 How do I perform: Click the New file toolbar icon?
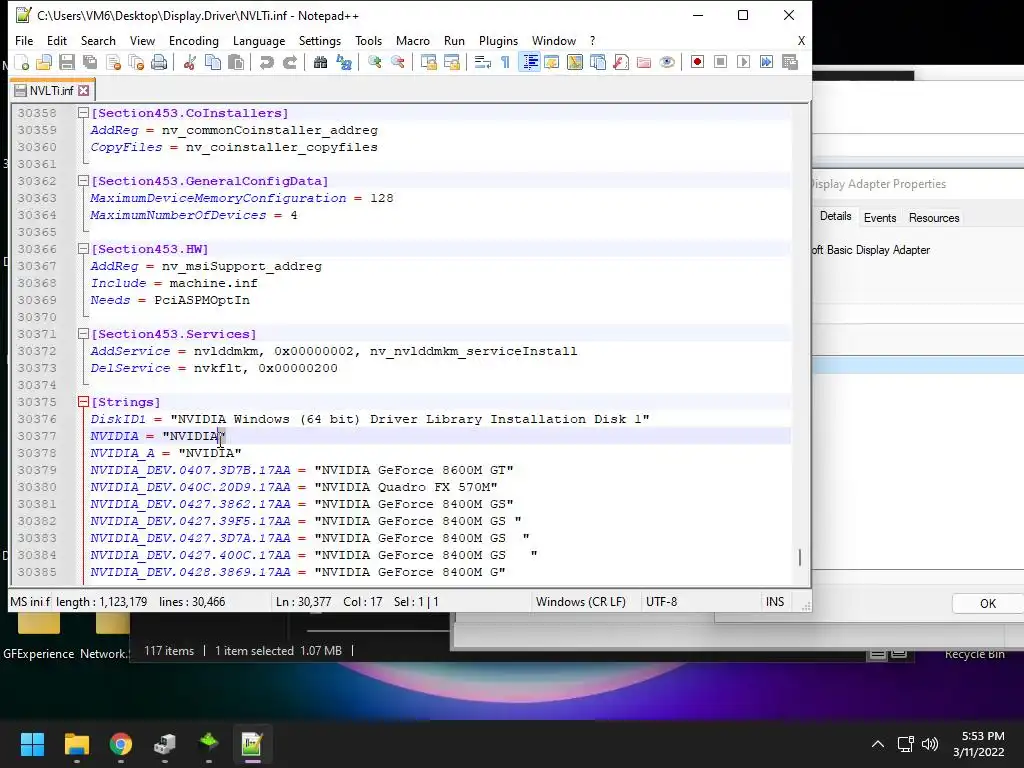22,62
